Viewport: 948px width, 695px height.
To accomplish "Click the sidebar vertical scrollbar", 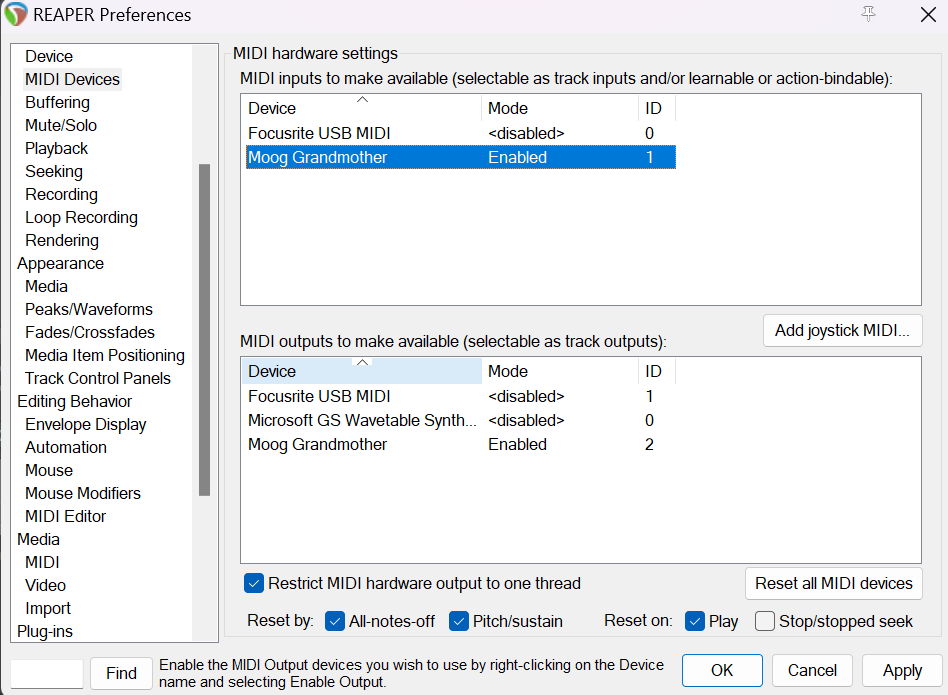I will point(204,330).
